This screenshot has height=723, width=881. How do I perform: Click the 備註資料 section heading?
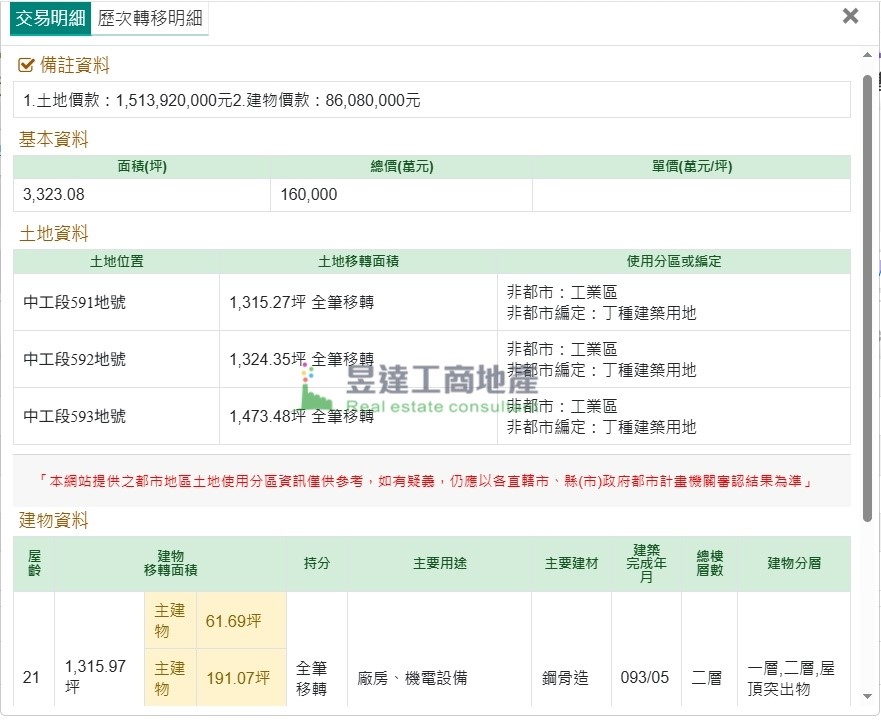pyautogui.click(x=74, y=66)
